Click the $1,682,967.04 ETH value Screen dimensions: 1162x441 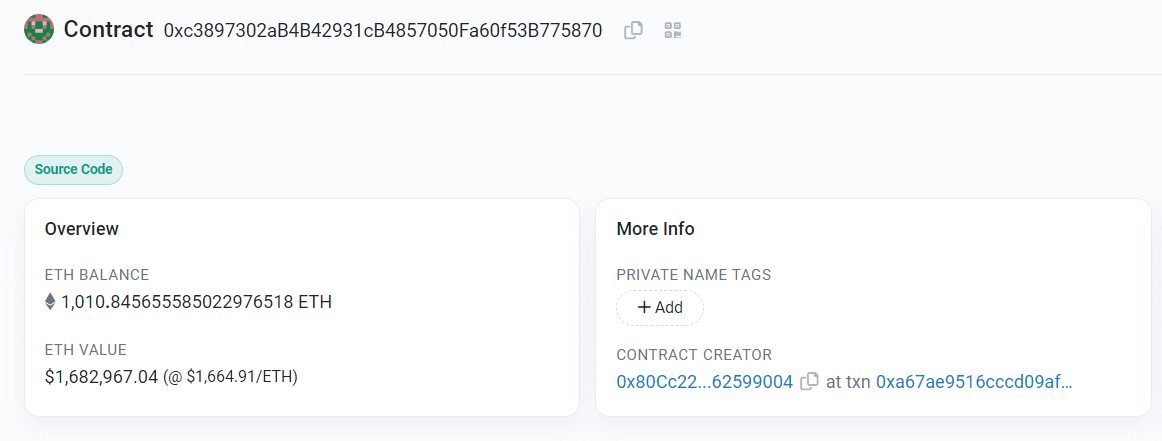[x=101, y=377]
